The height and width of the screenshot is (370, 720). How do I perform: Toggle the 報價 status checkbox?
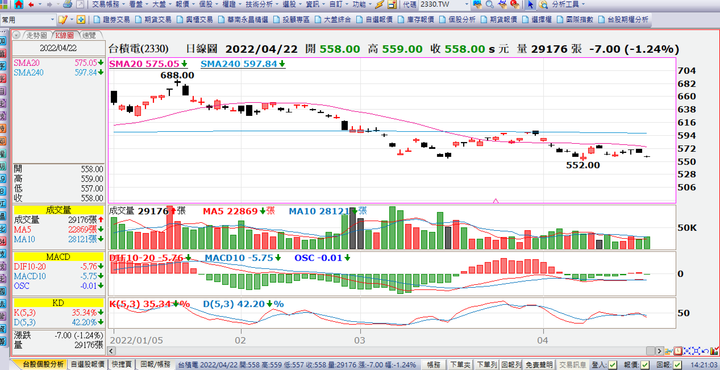click(x=645, y=365)
